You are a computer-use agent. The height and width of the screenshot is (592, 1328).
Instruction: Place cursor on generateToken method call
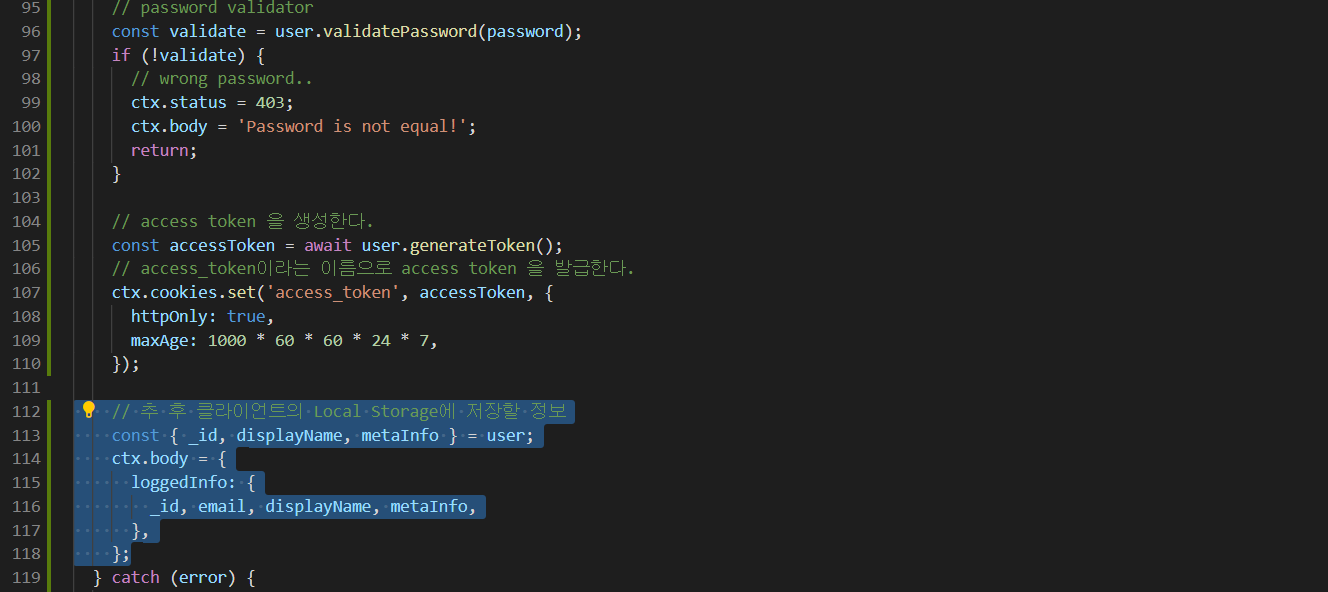click(x=470, y=245)
